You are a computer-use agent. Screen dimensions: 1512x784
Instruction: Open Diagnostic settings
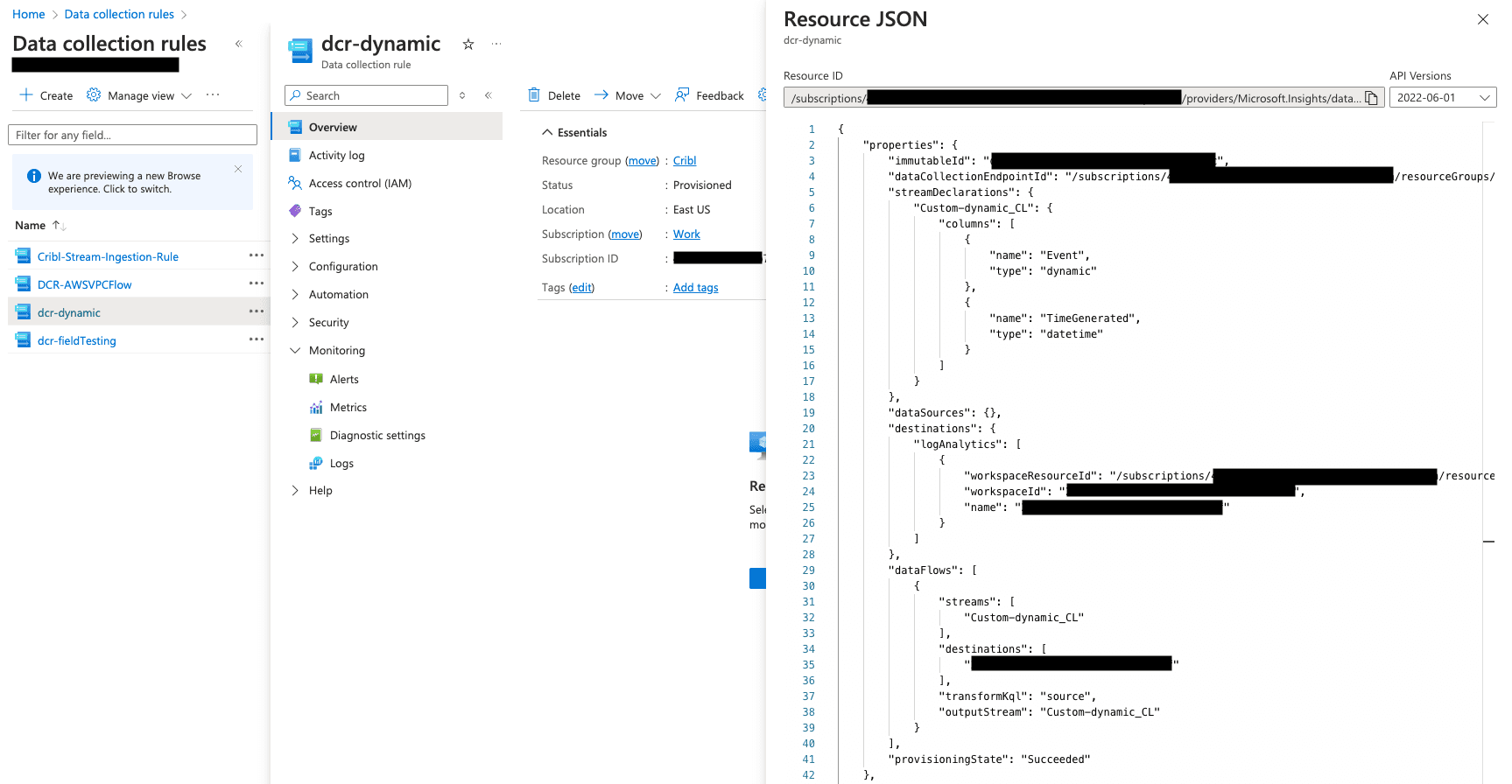pos(376,435)
